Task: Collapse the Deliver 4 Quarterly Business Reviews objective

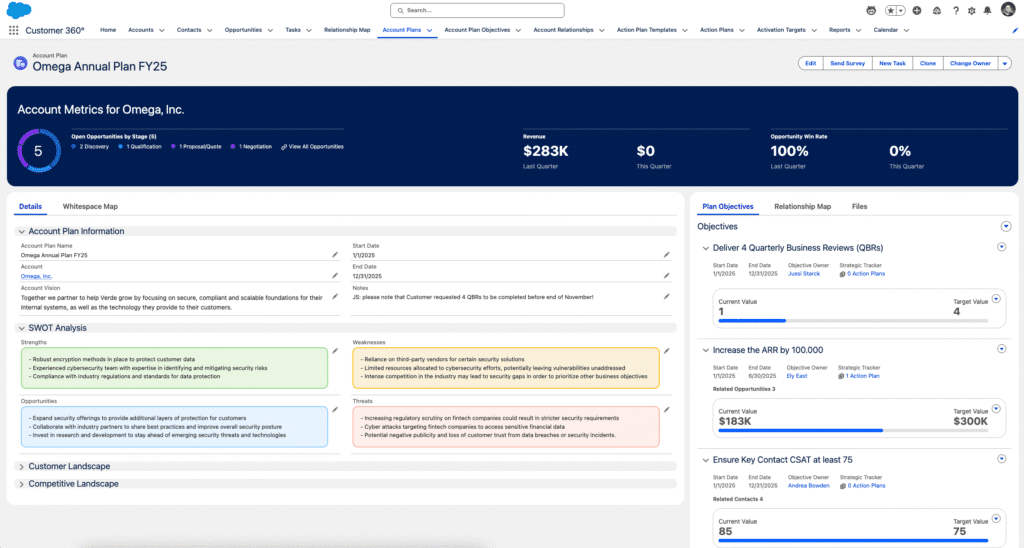Action: coord(705,248)
